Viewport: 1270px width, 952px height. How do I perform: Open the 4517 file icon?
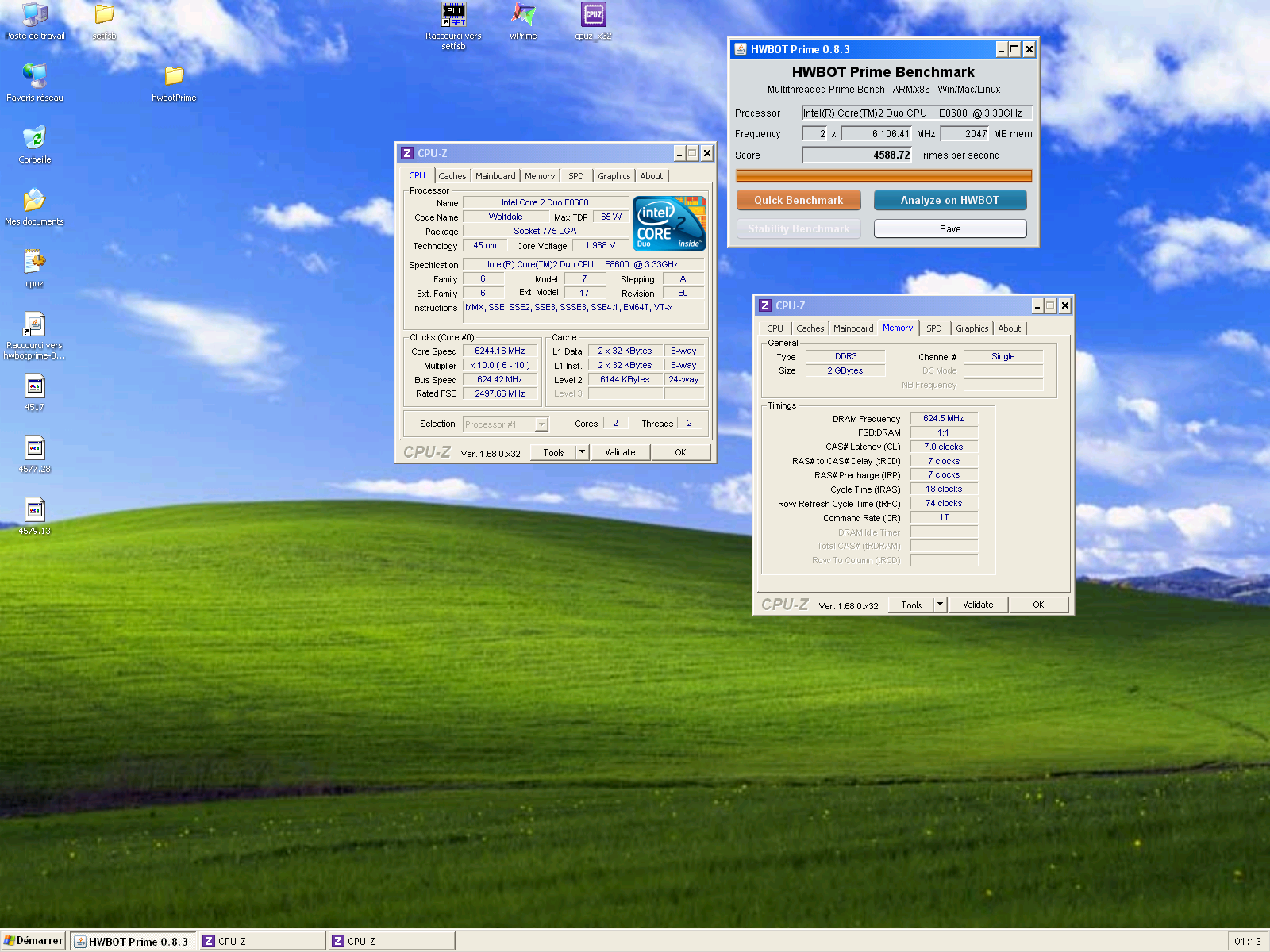[x=35, y=392]
